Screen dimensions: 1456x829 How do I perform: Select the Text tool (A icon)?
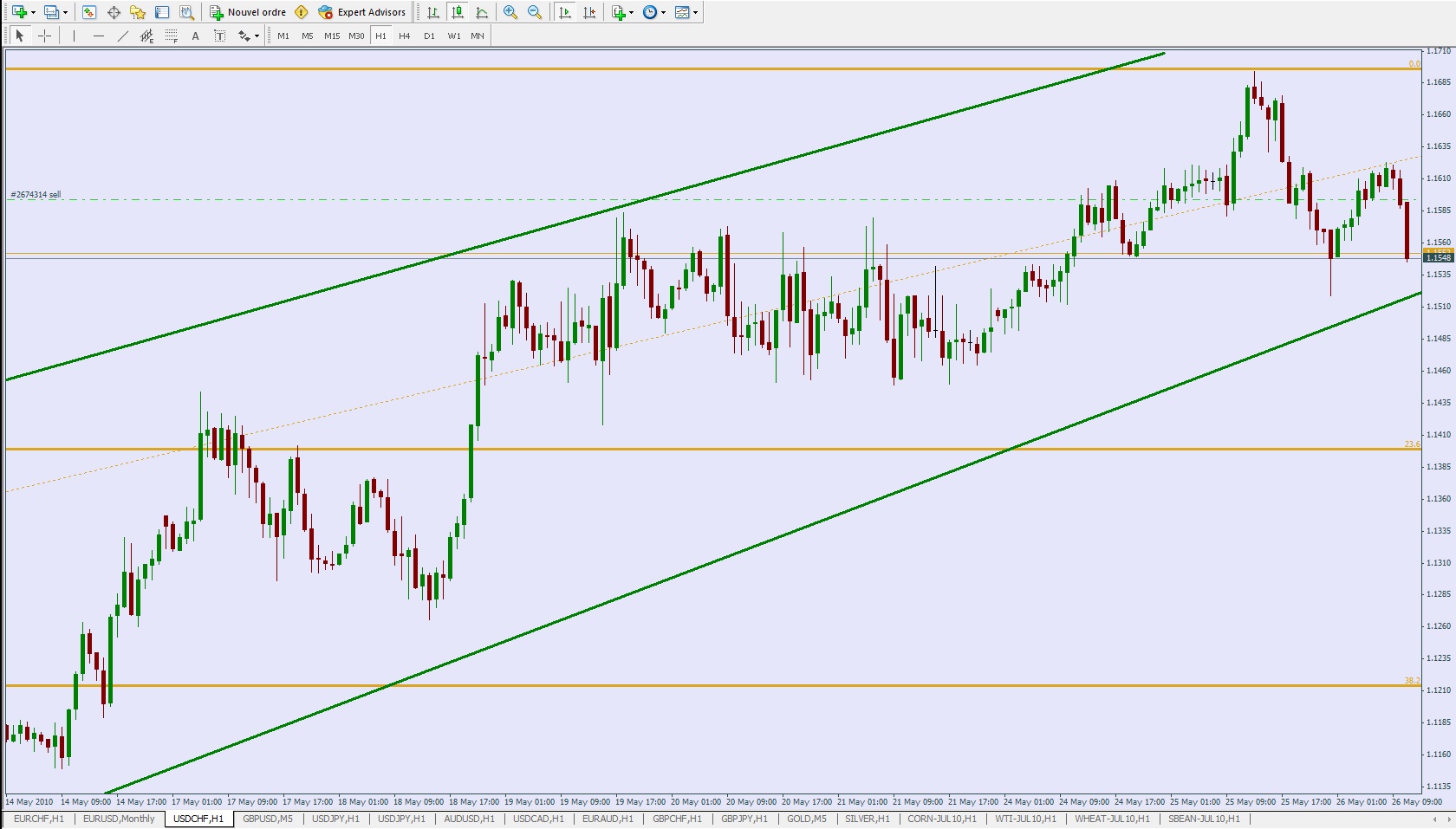[x=196, y=36]
